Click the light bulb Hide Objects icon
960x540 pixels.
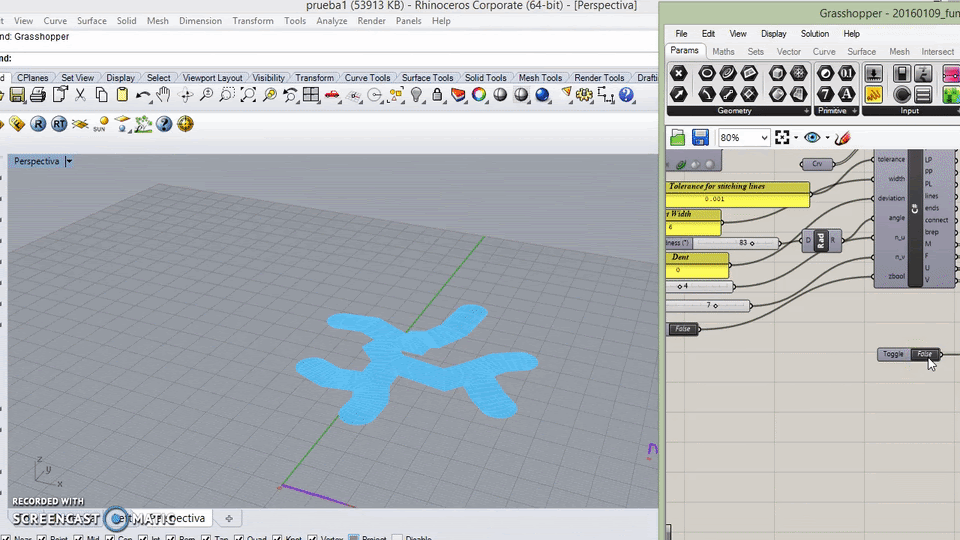tap(416, 95)
